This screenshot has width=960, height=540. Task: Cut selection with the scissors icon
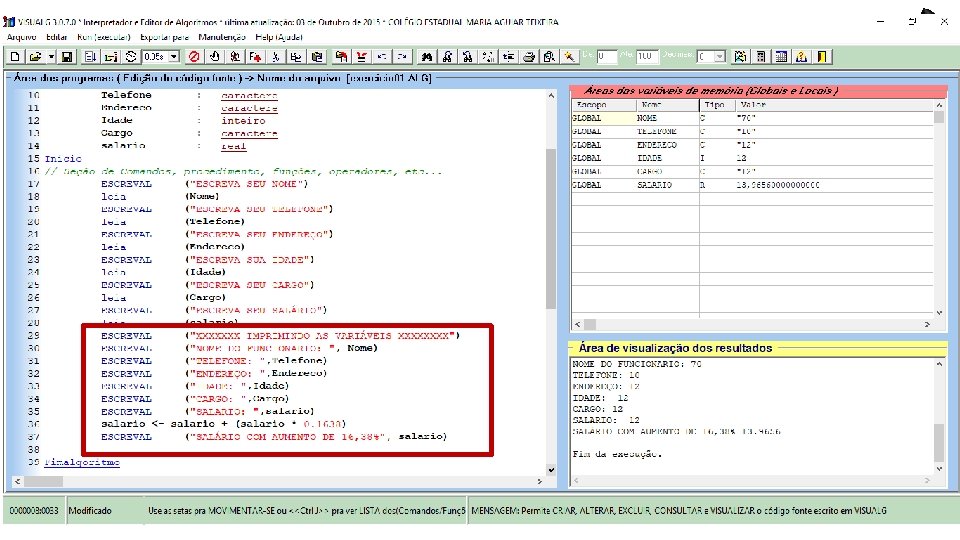[276, 56]
